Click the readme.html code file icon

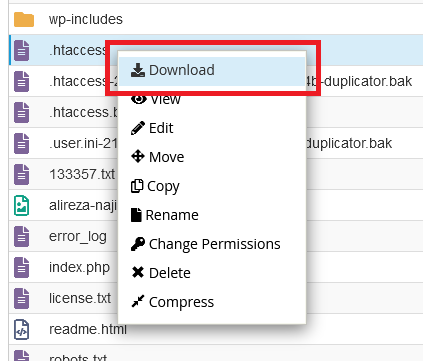[22, 329]
